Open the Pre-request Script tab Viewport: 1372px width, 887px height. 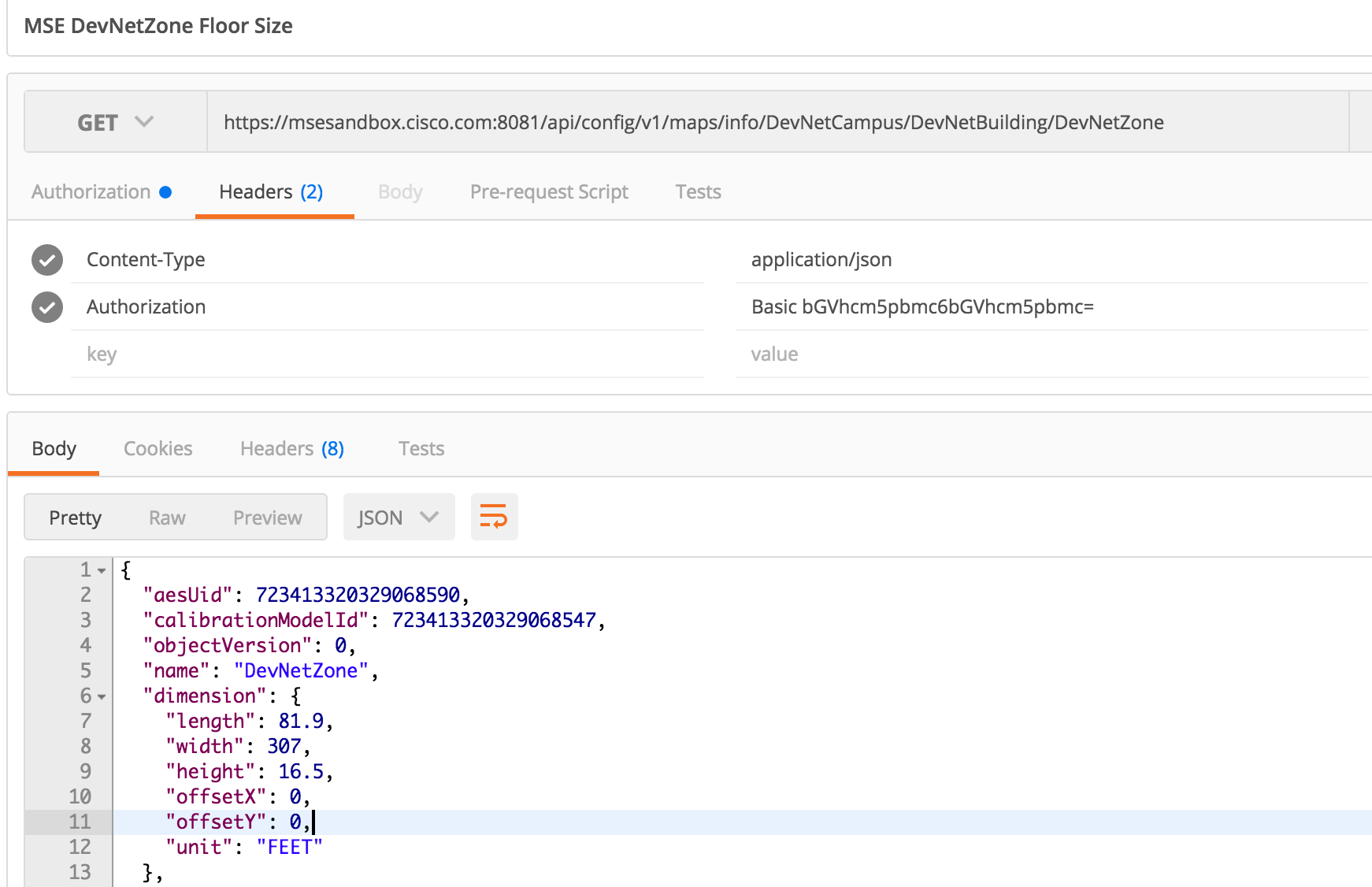[x=549, y=192]
